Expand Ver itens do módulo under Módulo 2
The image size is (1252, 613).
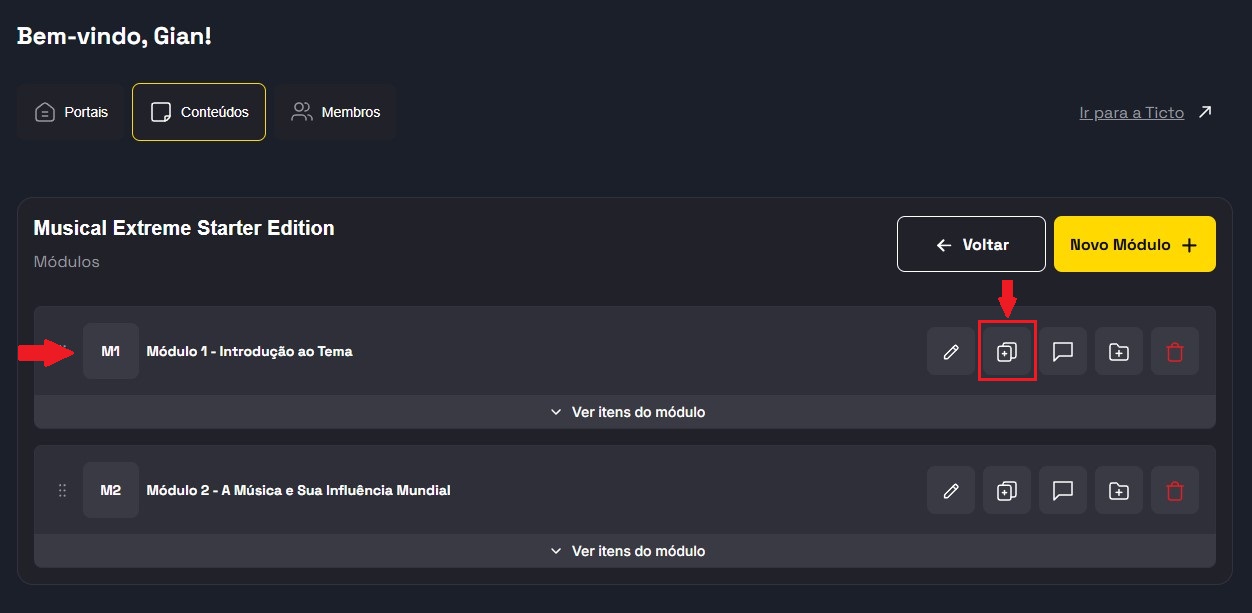tap(626, 551)
